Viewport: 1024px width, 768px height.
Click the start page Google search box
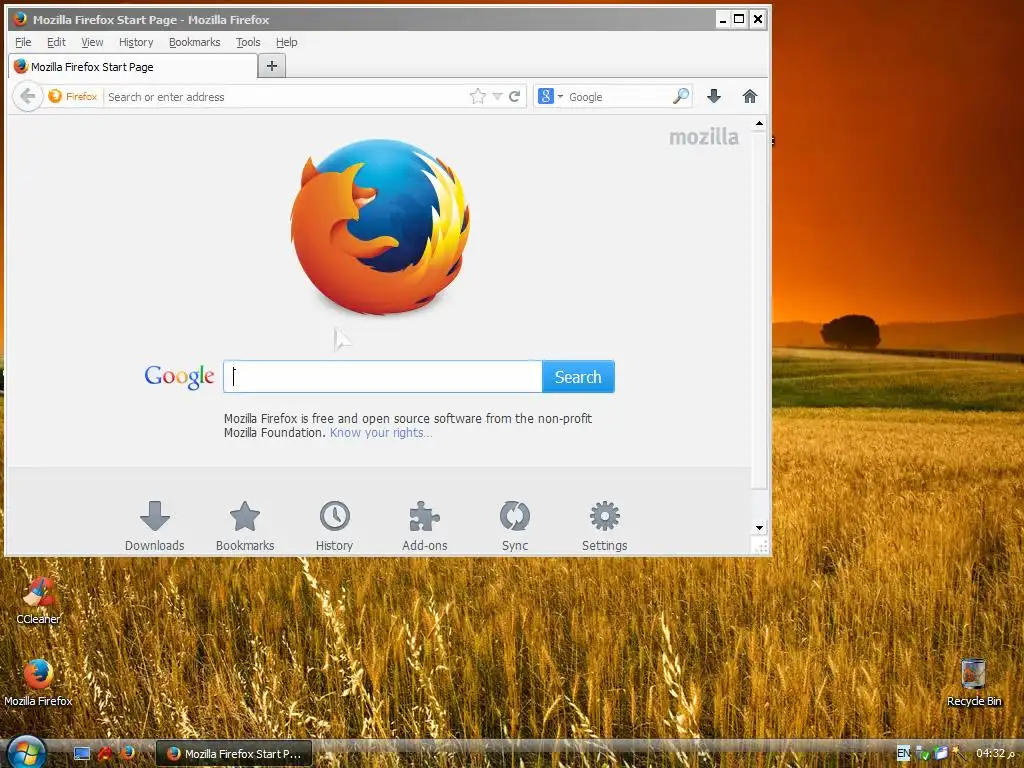tap(383, 377)
